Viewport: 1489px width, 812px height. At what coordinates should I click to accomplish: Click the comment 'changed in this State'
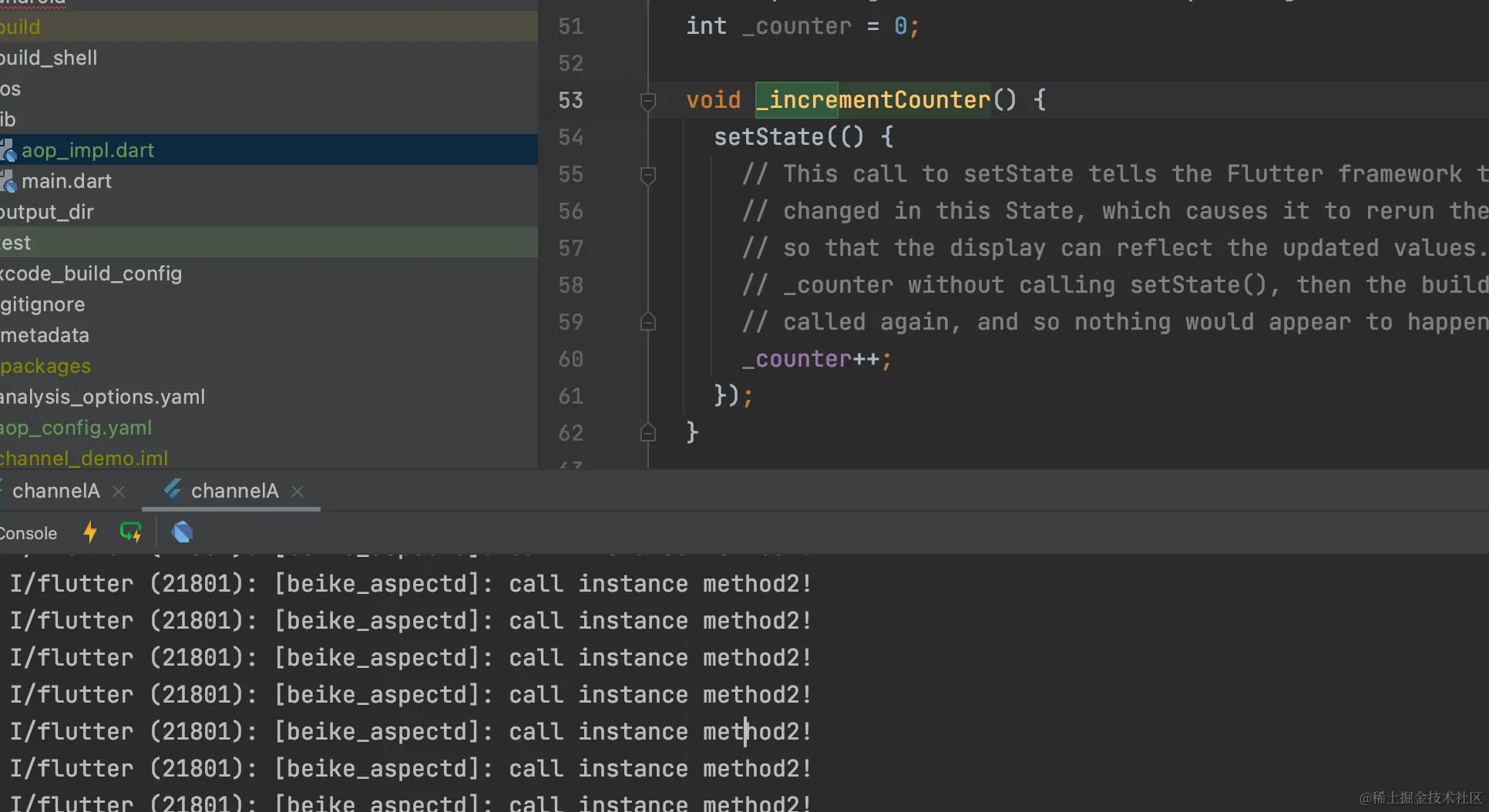1115,211
